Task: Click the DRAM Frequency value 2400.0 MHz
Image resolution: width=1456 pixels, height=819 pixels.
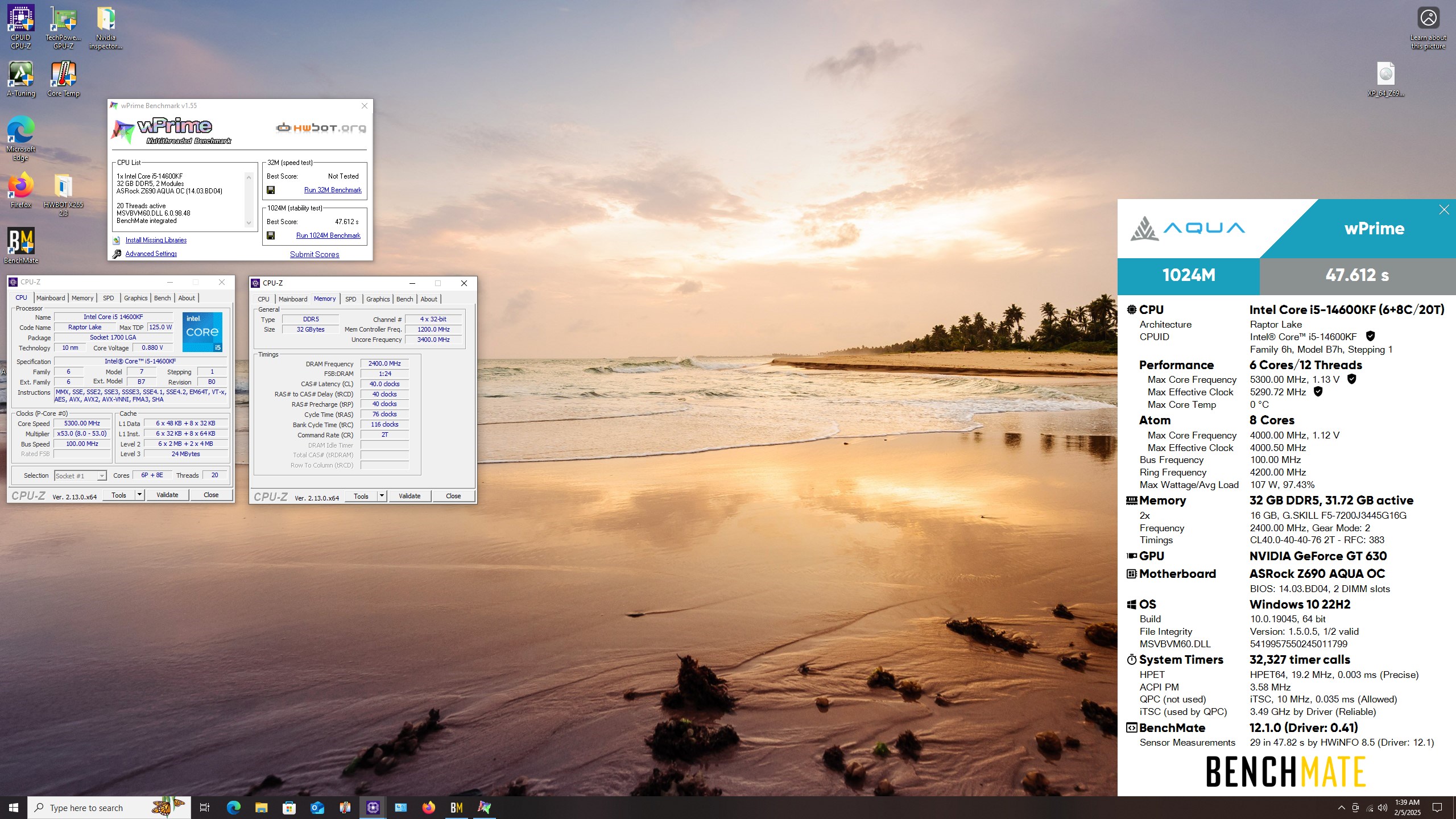Action: click(384, 363)
